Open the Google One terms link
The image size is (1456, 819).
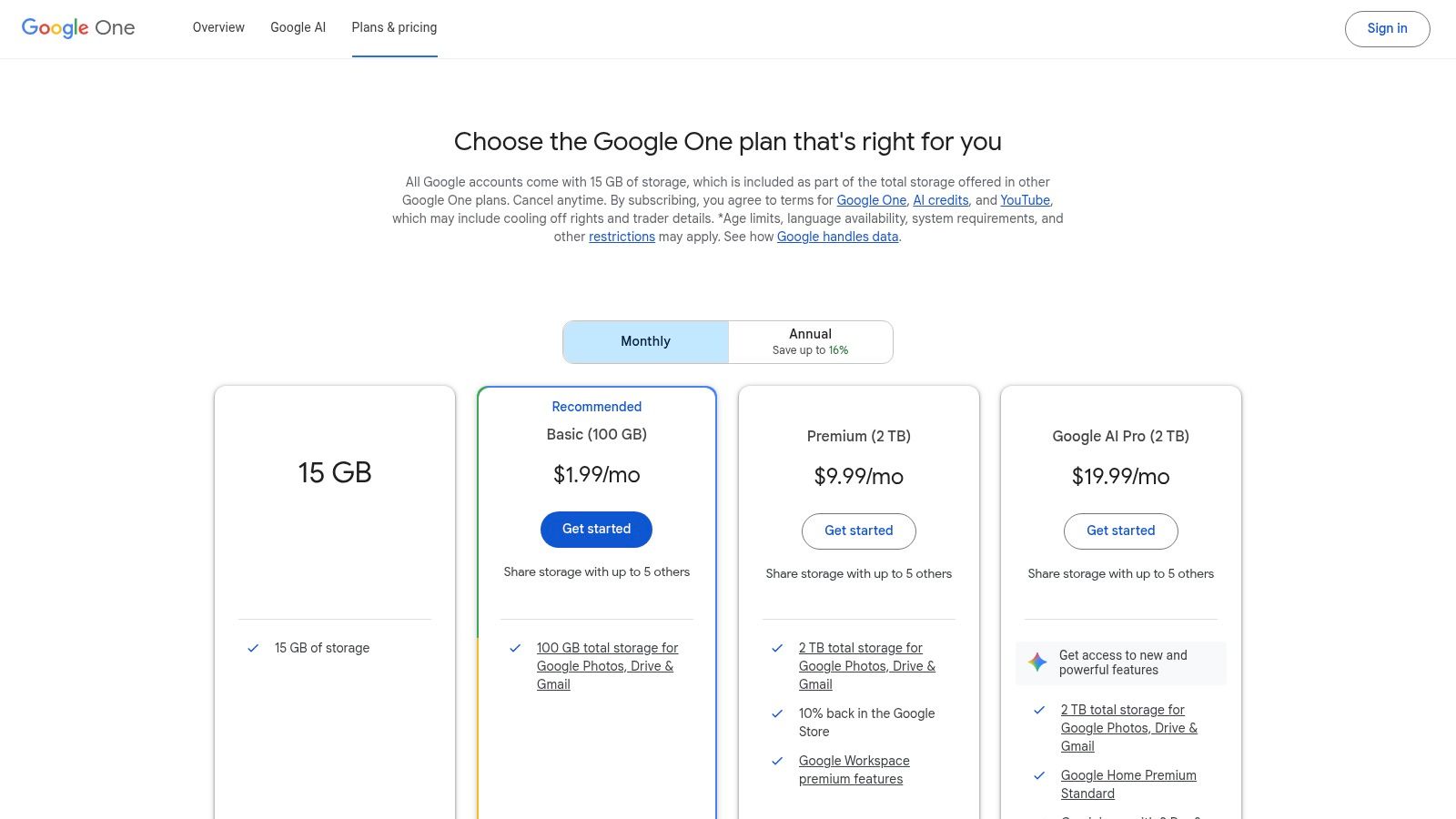(x=871, y=200)
